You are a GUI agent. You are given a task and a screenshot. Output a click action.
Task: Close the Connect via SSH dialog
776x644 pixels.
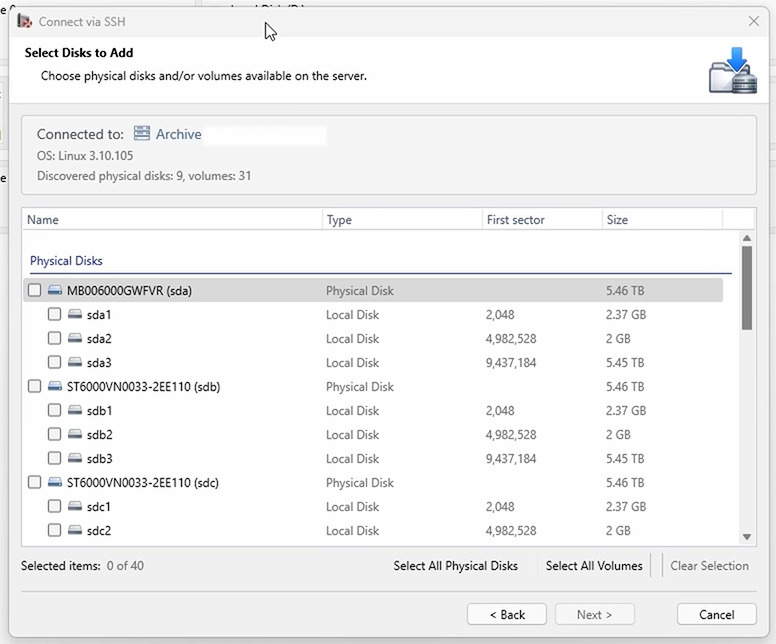click(753, 21)
